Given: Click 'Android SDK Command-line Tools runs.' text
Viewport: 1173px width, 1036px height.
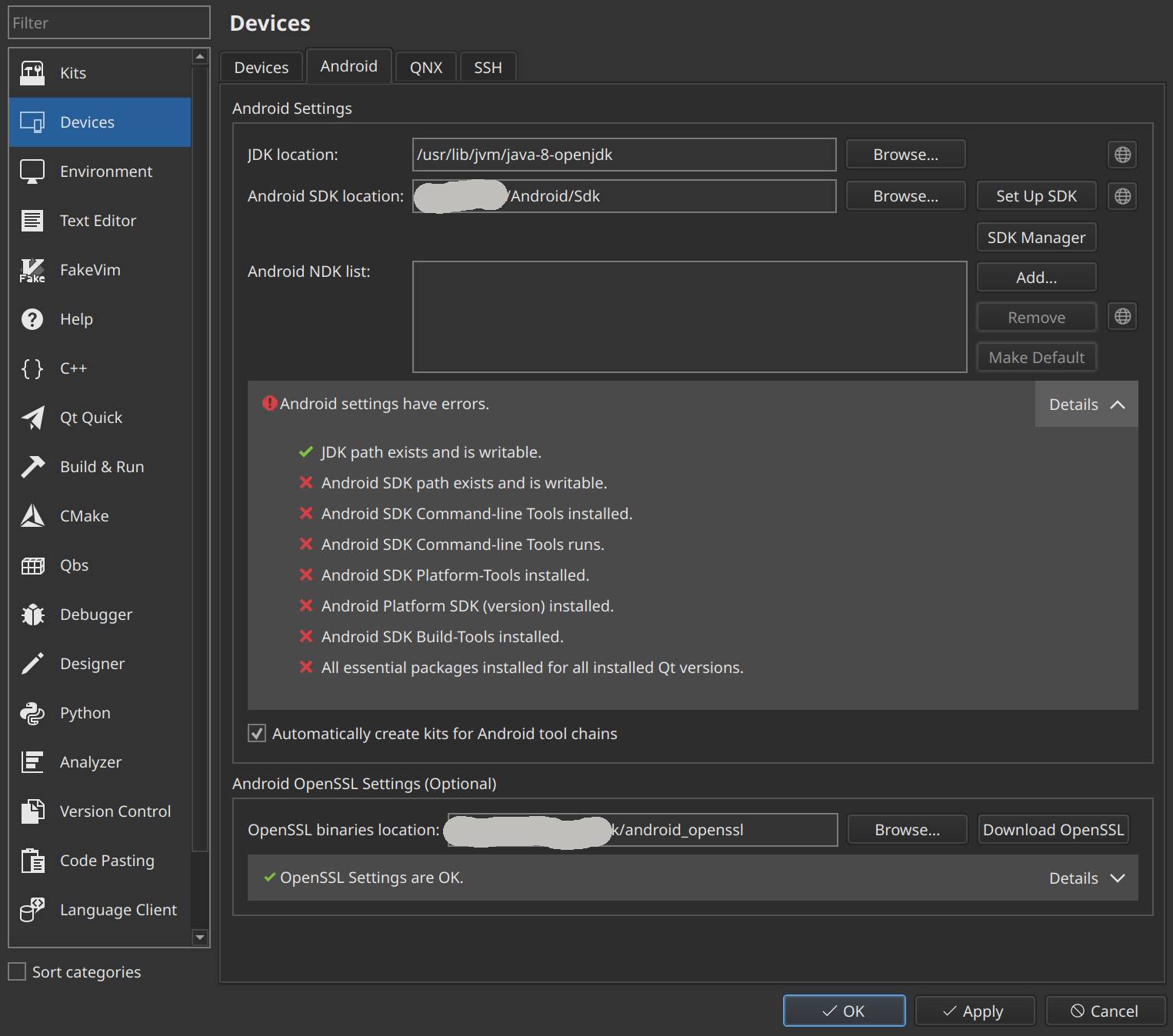Looking at the screenshot, I should [463, 545].
